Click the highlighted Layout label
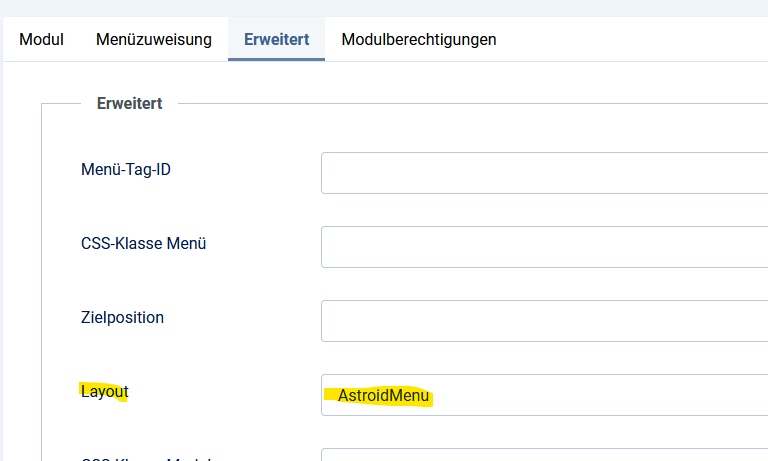Image resolution: width=768 pixels, height=461 pixels. (104, 391)
